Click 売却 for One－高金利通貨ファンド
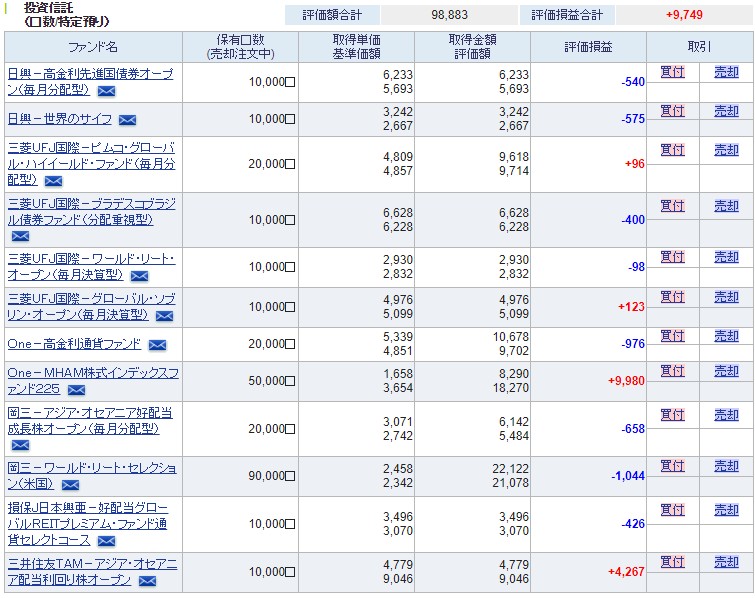755x598 pixels. (726, 336)
